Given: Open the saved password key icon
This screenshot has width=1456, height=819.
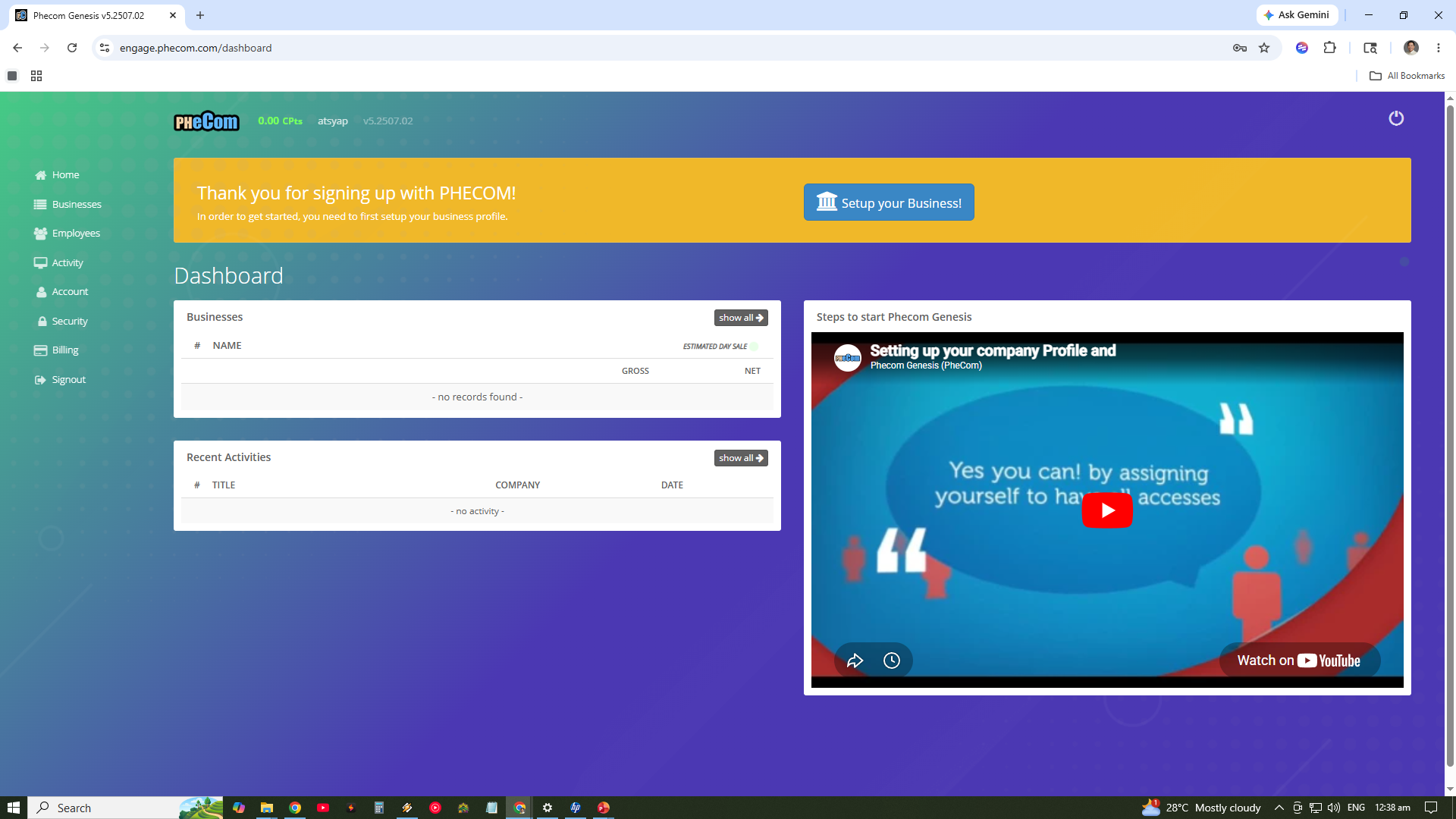Looking at the screenshot, I should coord(1240,48).
